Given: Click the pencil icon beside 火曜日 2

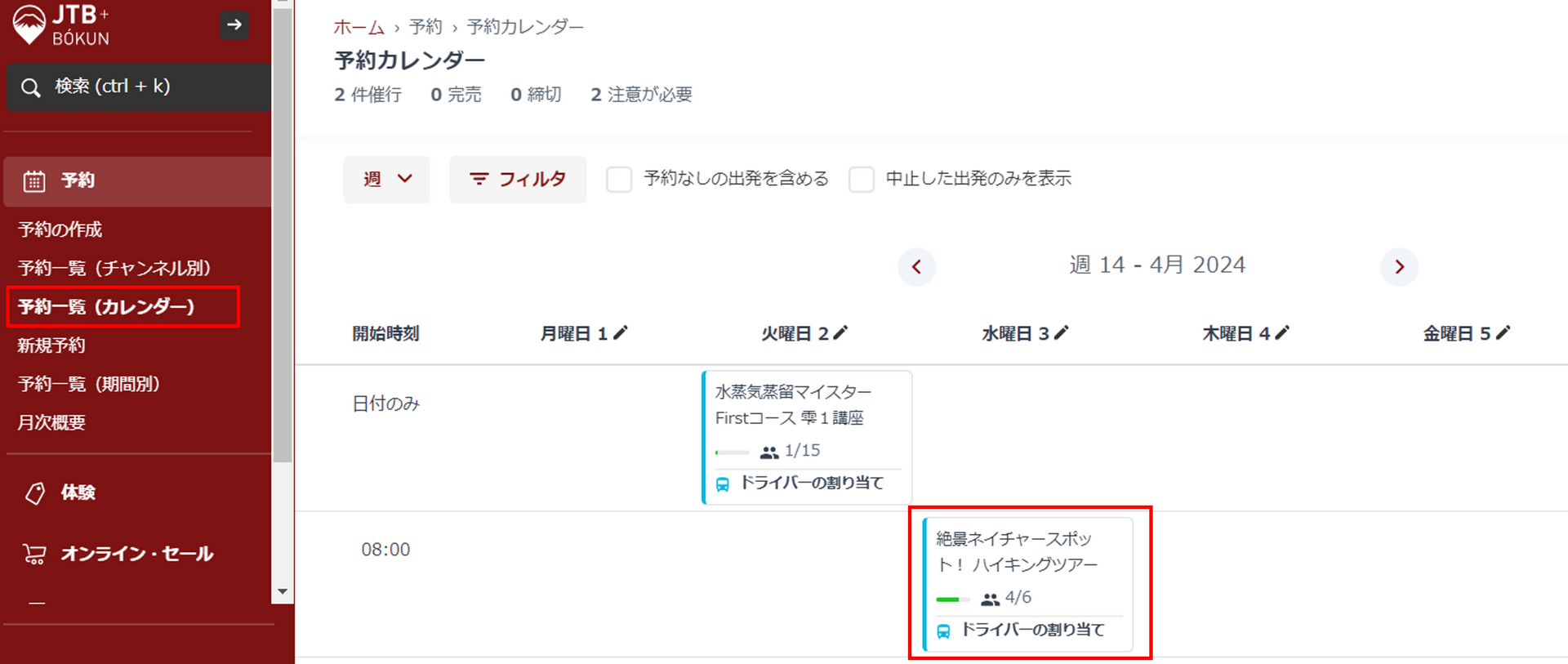Looking at the screenshot, I should tap(840, 332).
